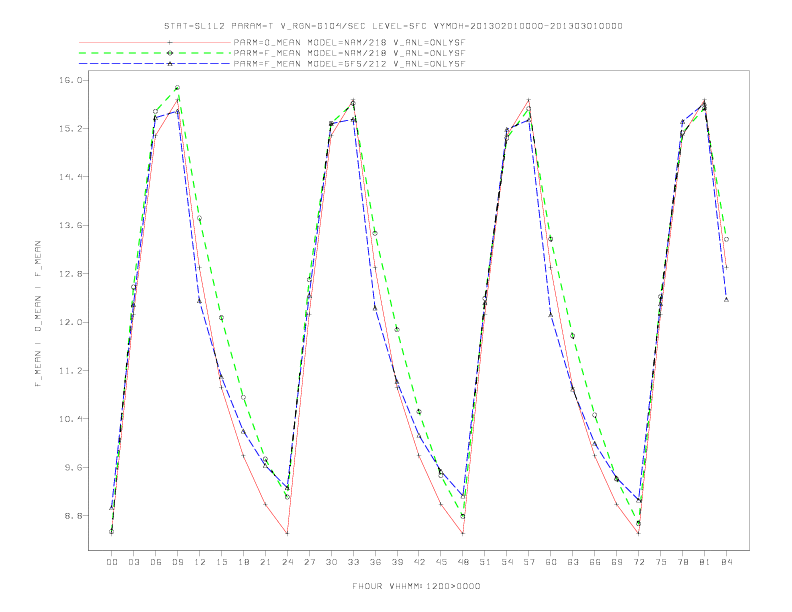This screenshot has height=612, width=792.
Task: Click x-axis forecast hour label 66
Action: click(595, 562)
